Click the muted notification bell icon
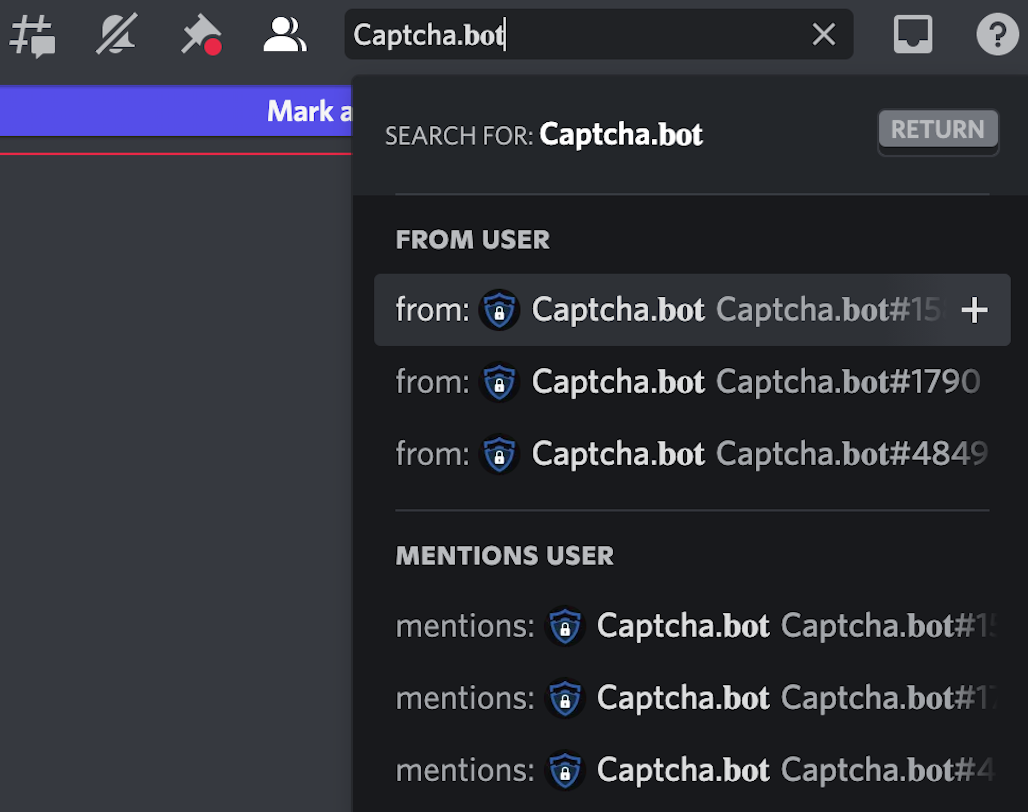This screenshot has height=812, width=1028. click(x=116, y=35)
